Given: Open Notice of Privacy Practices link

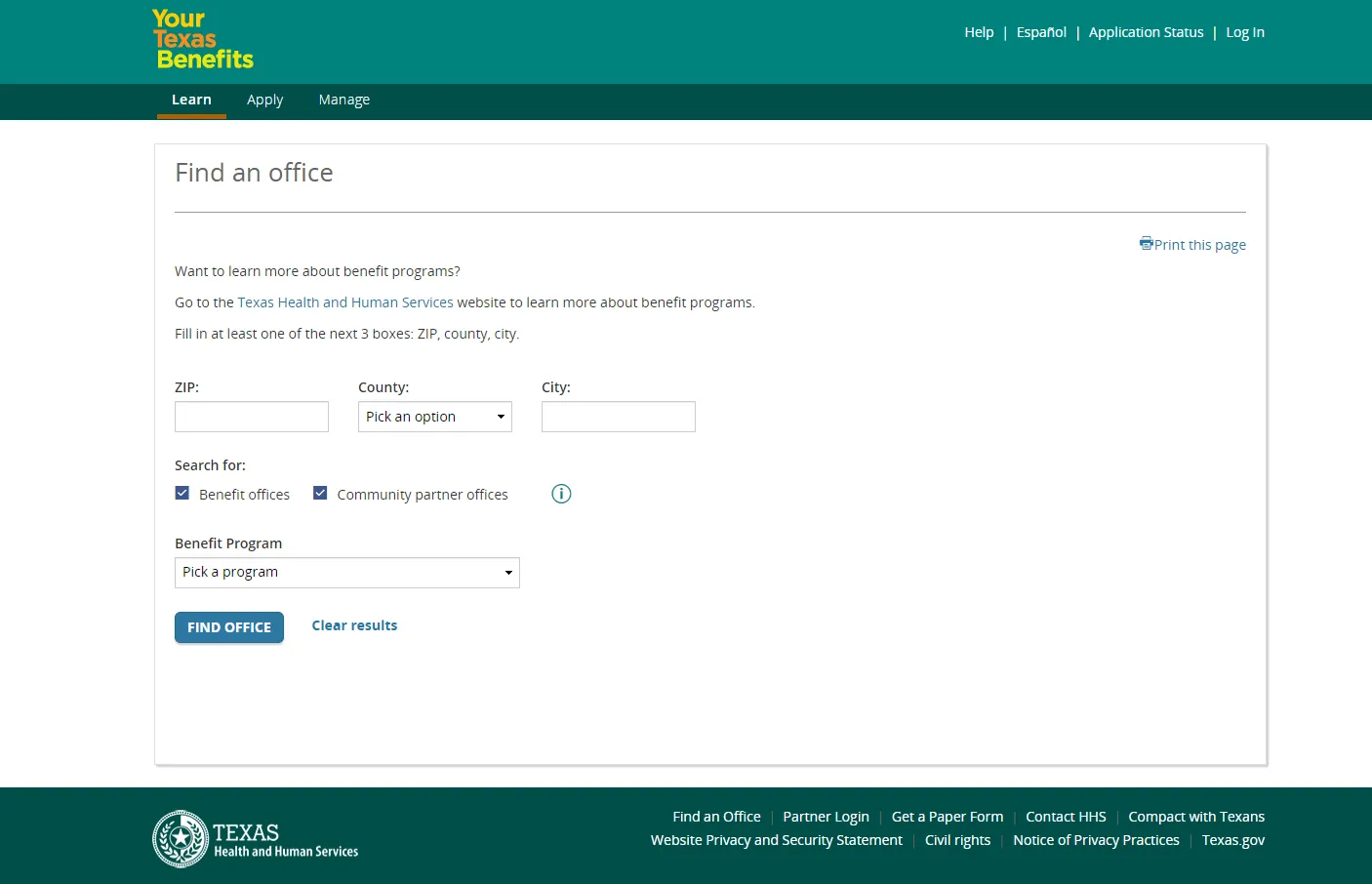Looking at the screenshot, I should coord(1096,840).
